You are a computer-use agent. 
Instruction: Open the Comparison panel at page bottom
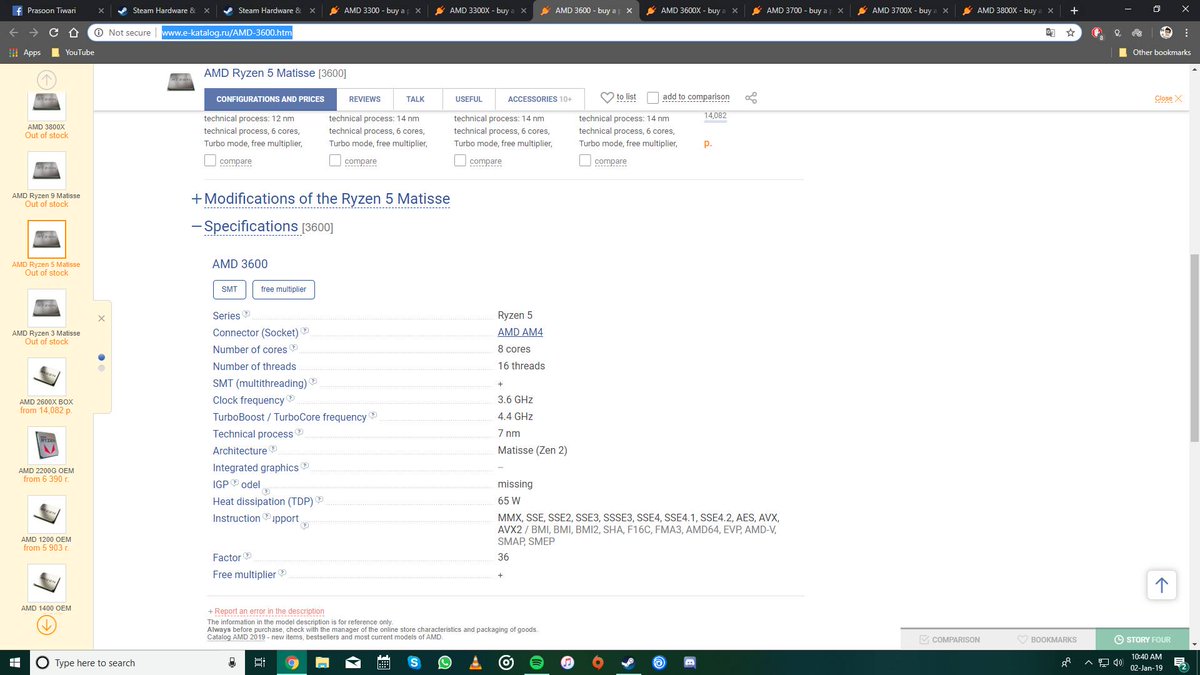click(950, 639)
